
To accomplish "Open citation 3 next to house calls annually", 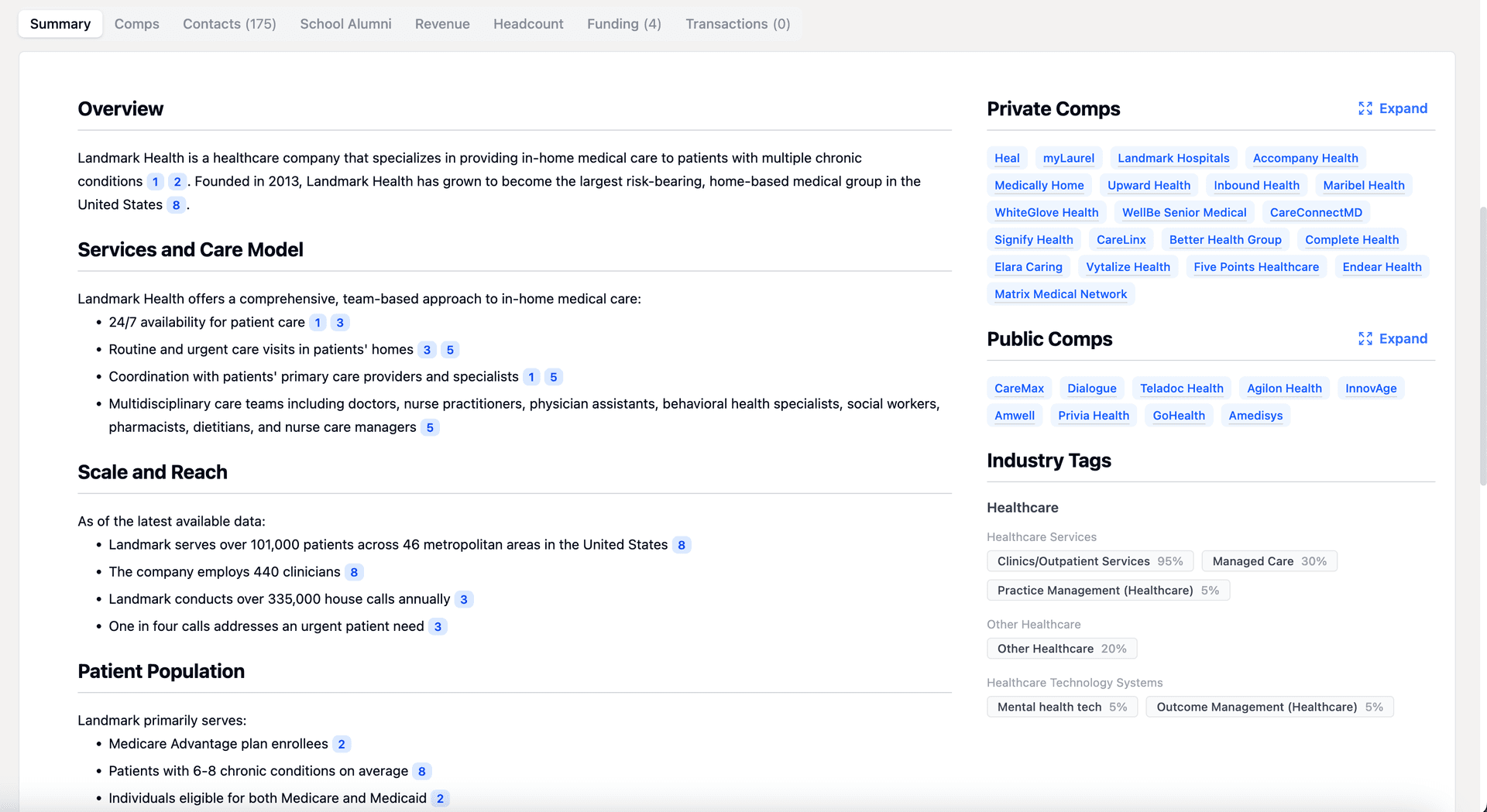I will point(463,599).
